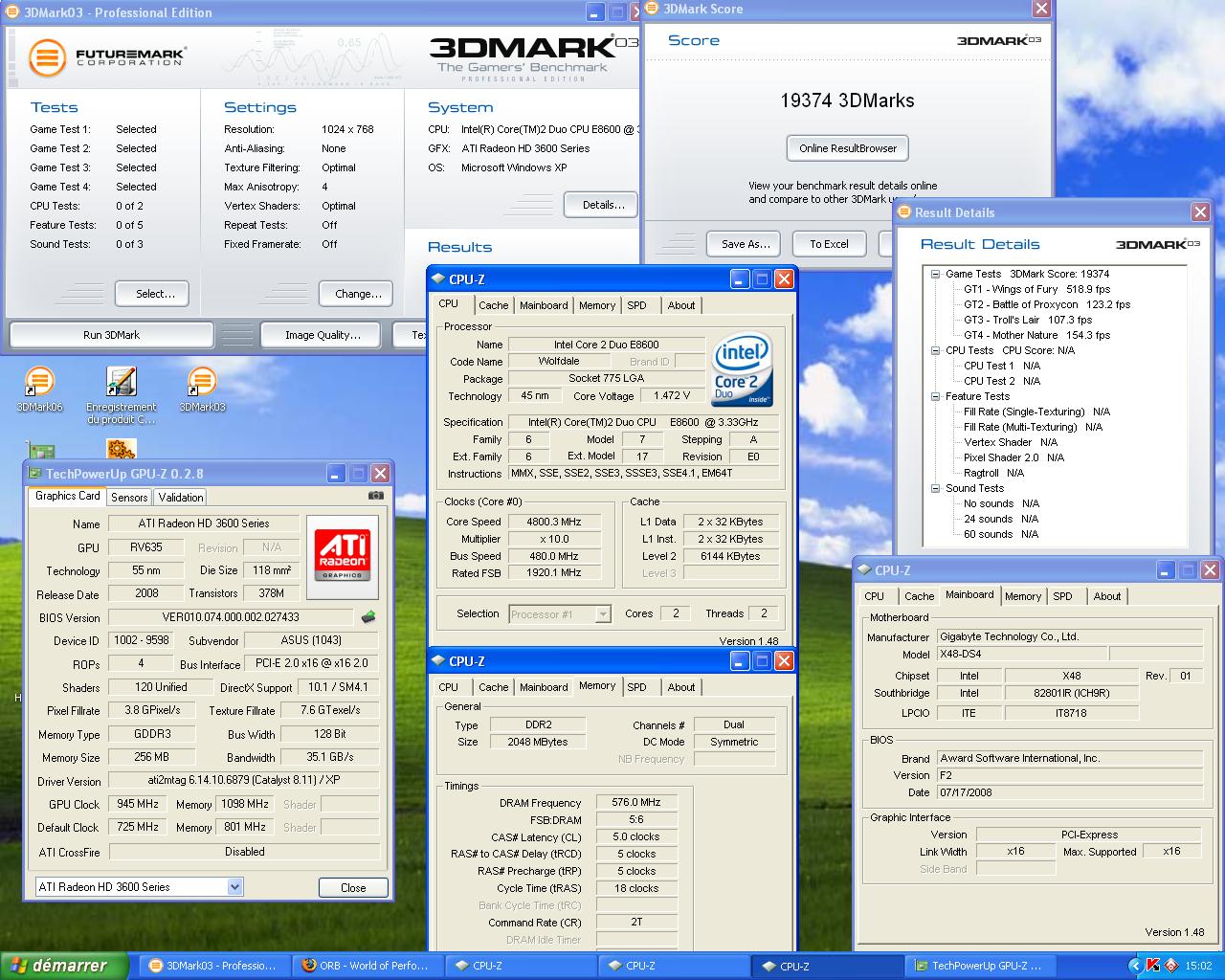The width and height of the screenshot is (1225, 980).
Task: Switch to 3DMark03 taskbar button
Action: 212,966
